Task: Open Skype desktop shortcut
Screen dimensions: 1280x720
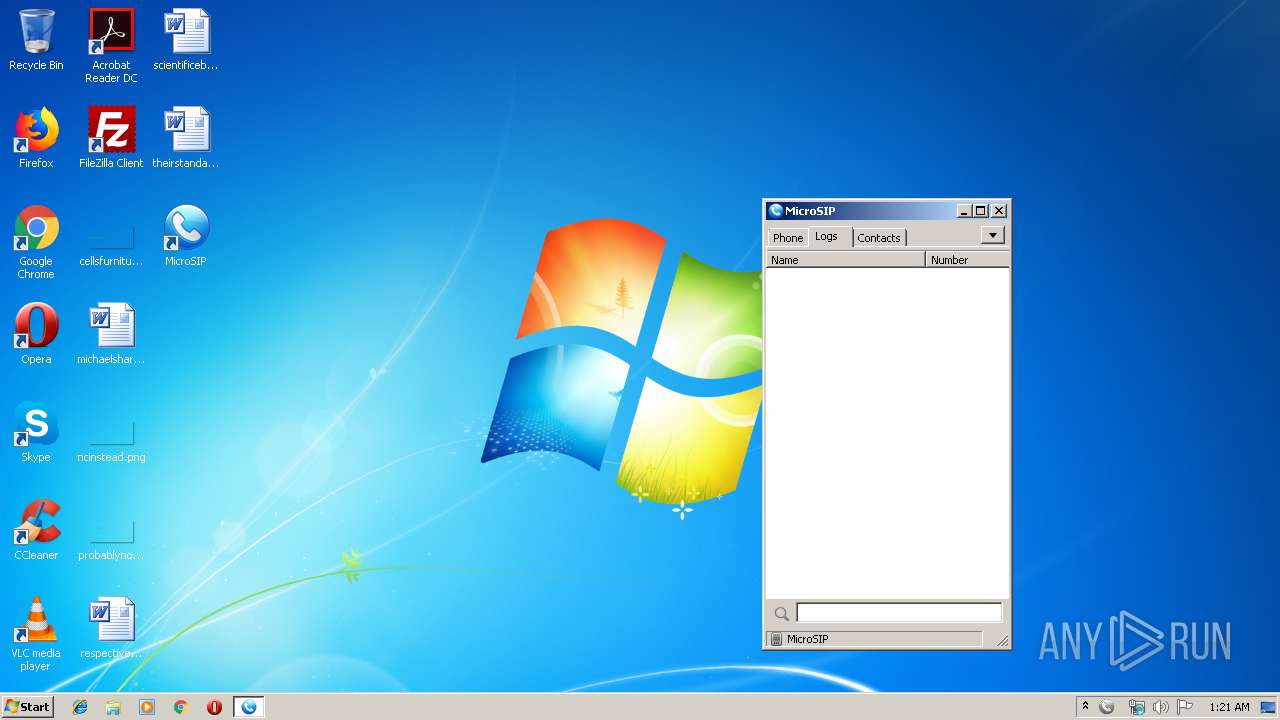Action: [36, 433]
